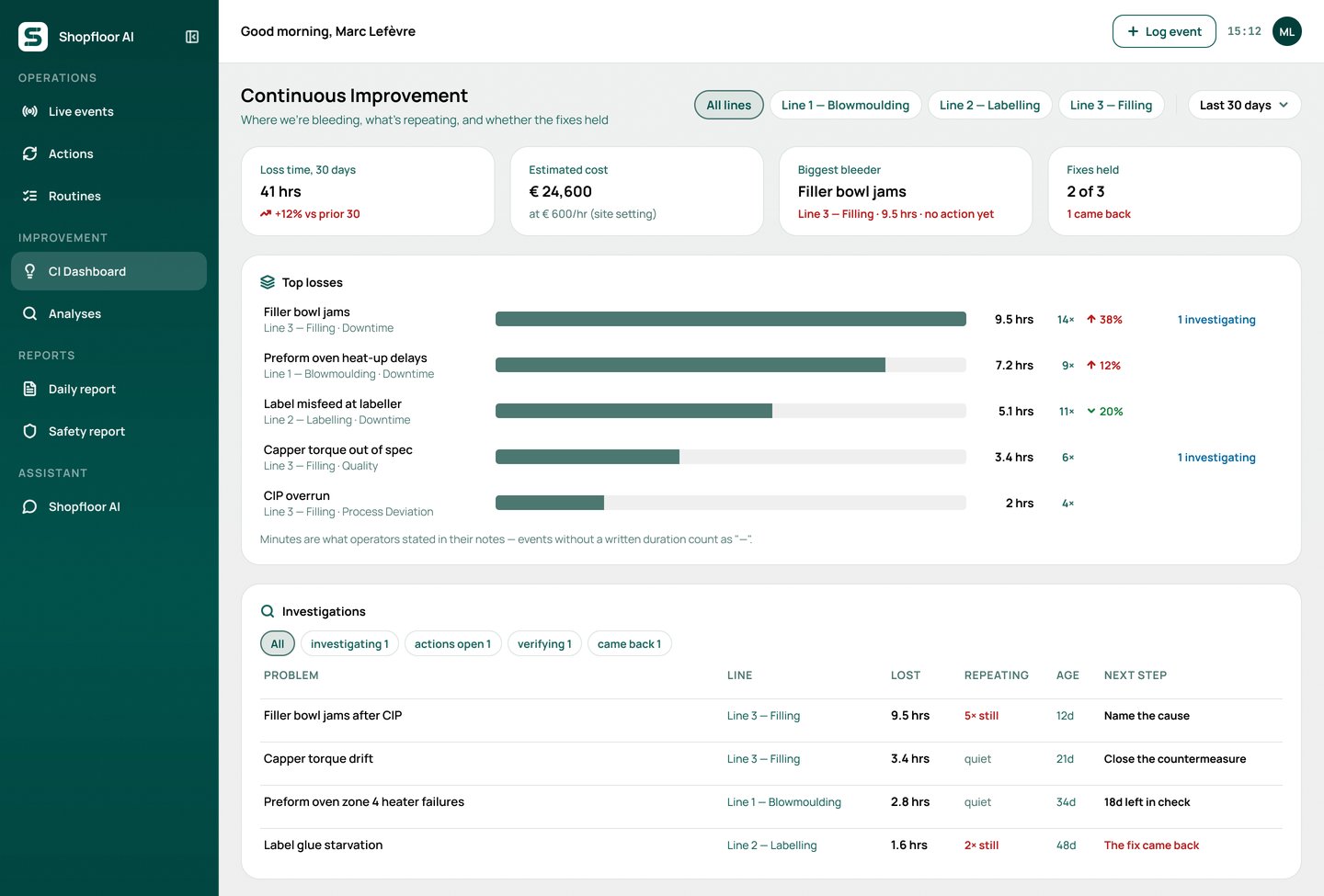The image size is (1324, 896).
Task: Open Line 1 — Blowmoulding link in investigations table
Action: [784, 802]
